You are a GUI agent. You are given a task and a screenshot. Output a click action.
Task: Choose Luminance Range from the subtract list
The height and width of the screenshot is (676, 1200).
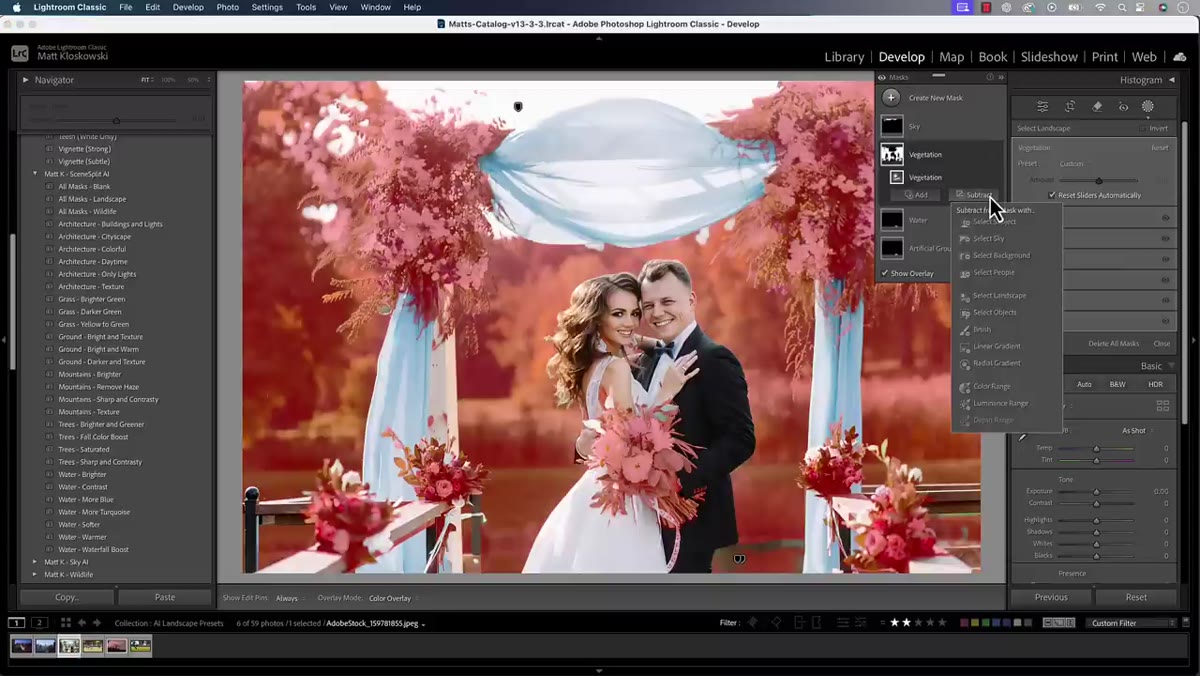1000,403
